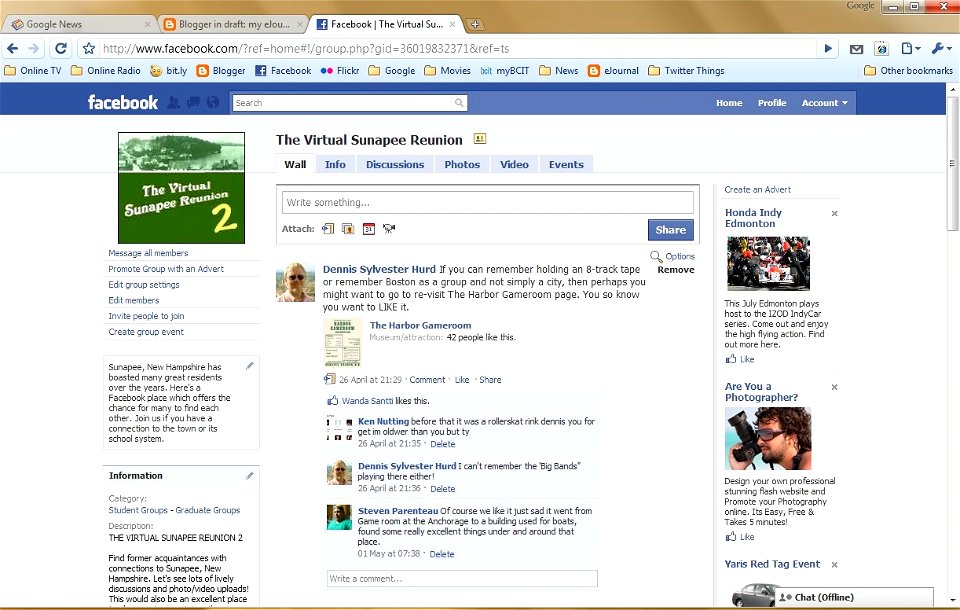The image size is (960, 610).
Task: Open the mail envelope extension icon
Action: [857, 49]
